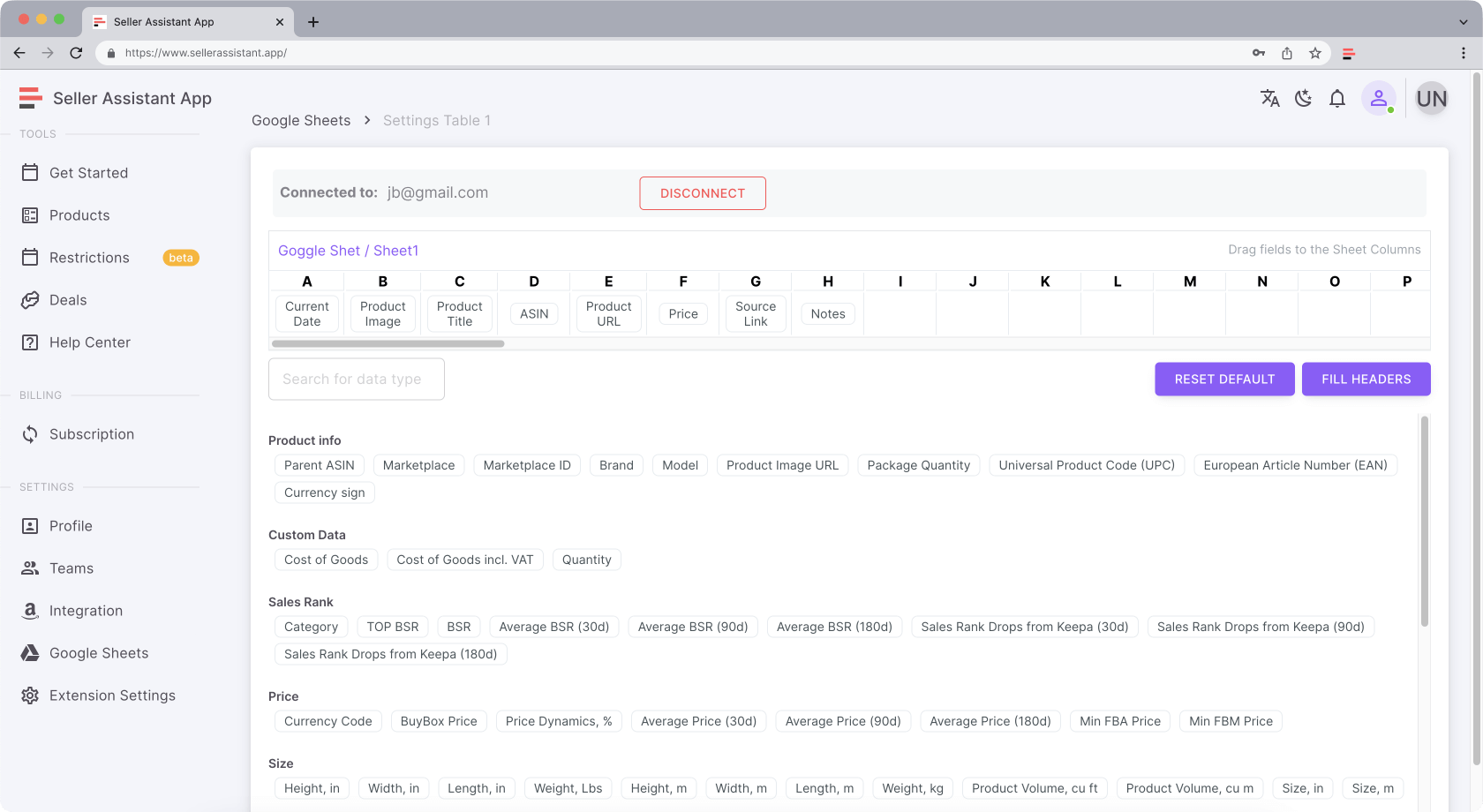The width and height of the screenshot is (1483, 812).
Task: Click RESET DEFAULT button
Action: (x=1224, y=380)
